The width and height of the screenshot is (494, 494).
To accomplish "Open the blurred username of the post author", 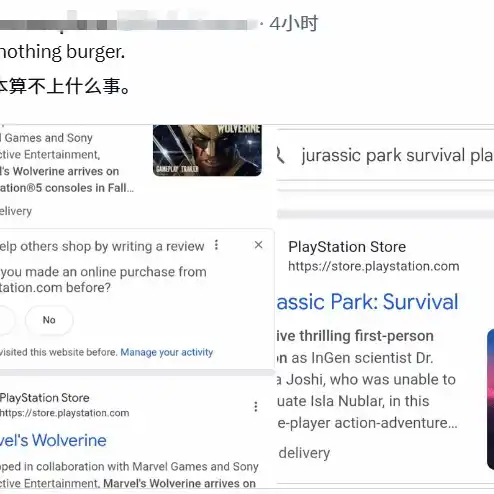I will pos(128,23).
